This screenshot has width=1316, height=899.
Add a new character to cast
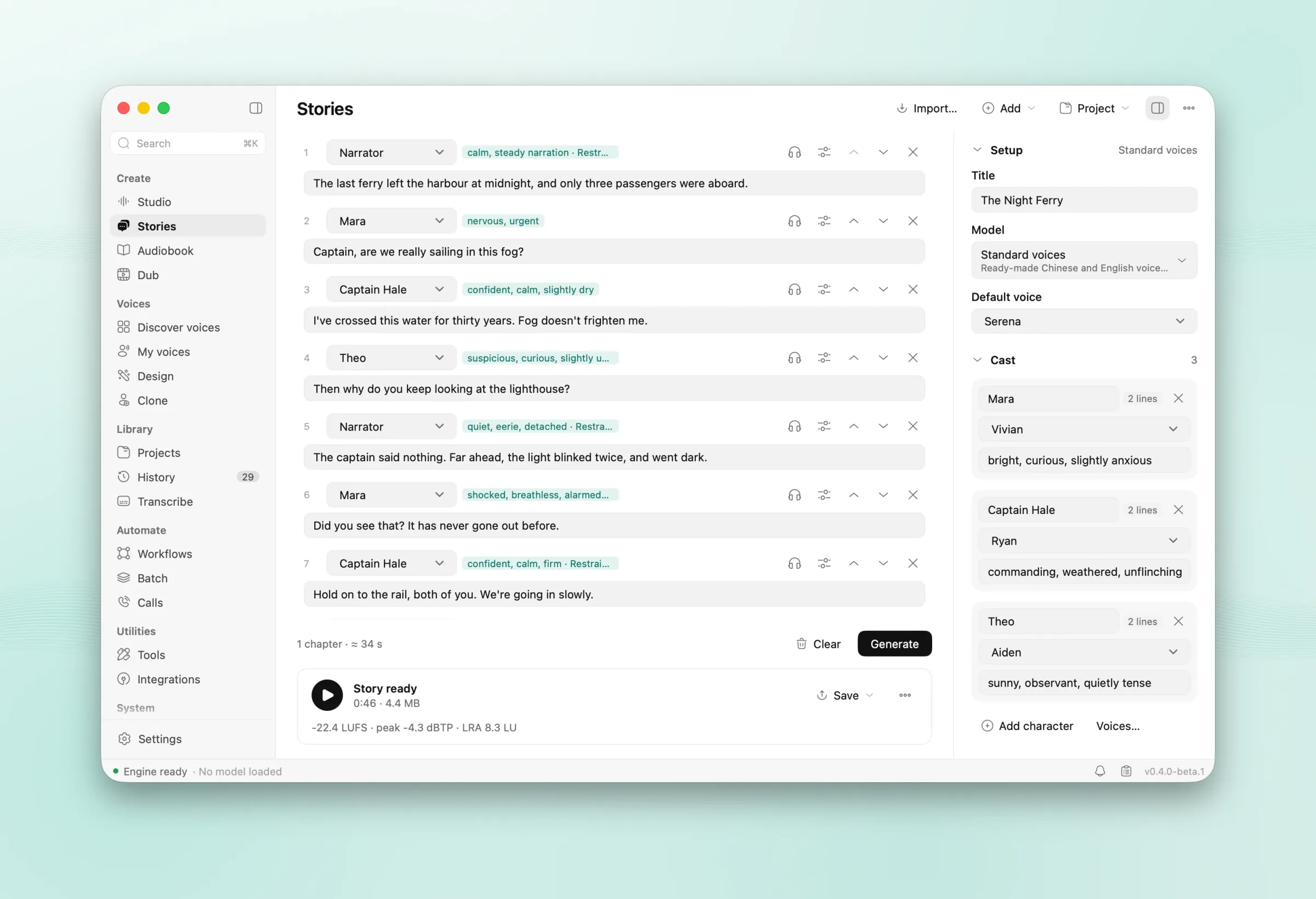tap(1027, 726)
